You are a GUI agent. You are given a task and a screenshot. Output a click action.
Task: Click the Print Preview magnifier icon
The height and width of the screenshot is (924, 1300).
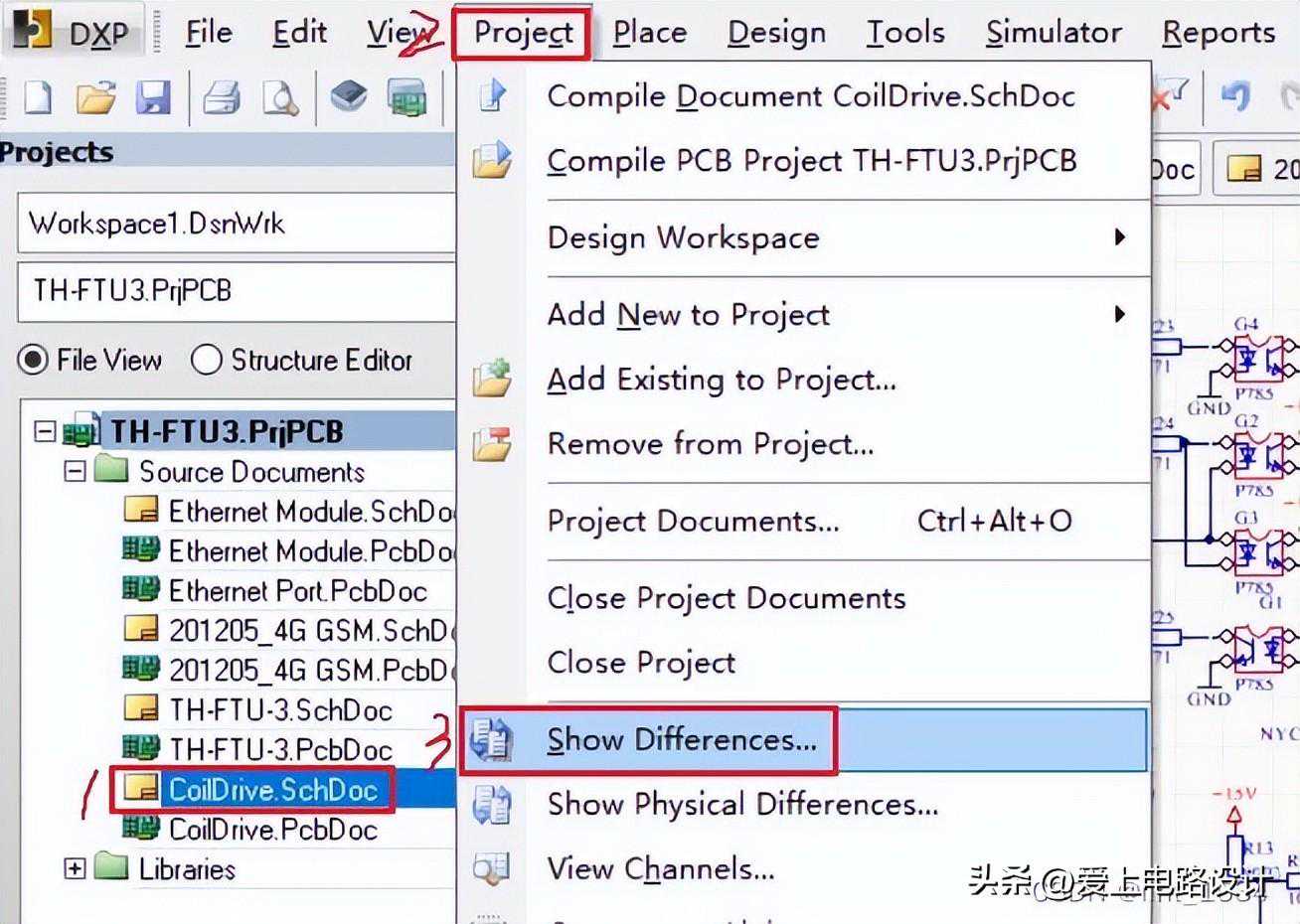coord(280,97)
